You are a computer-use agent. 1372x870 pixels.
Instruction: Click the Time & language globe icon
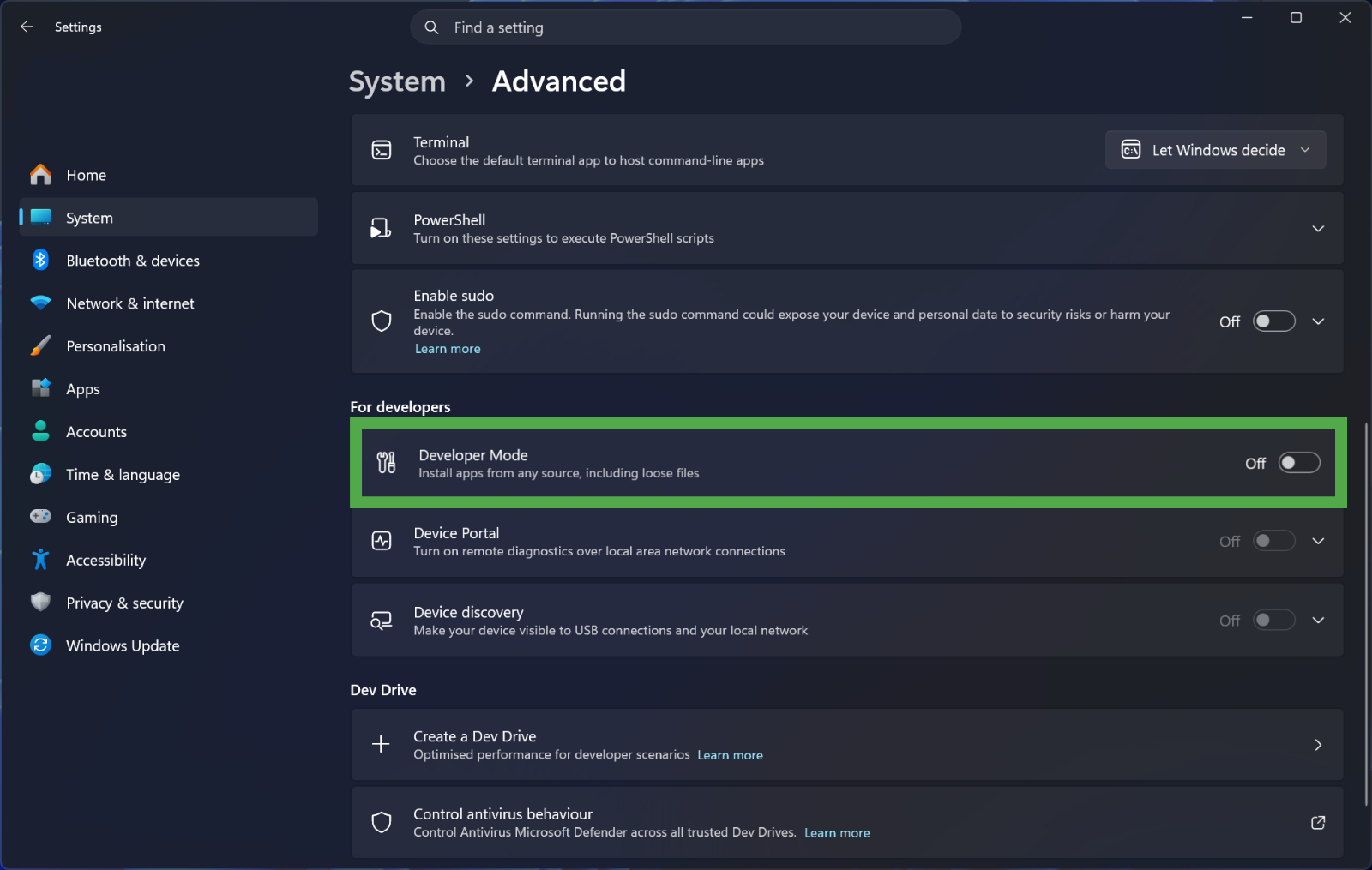point(40,474)
